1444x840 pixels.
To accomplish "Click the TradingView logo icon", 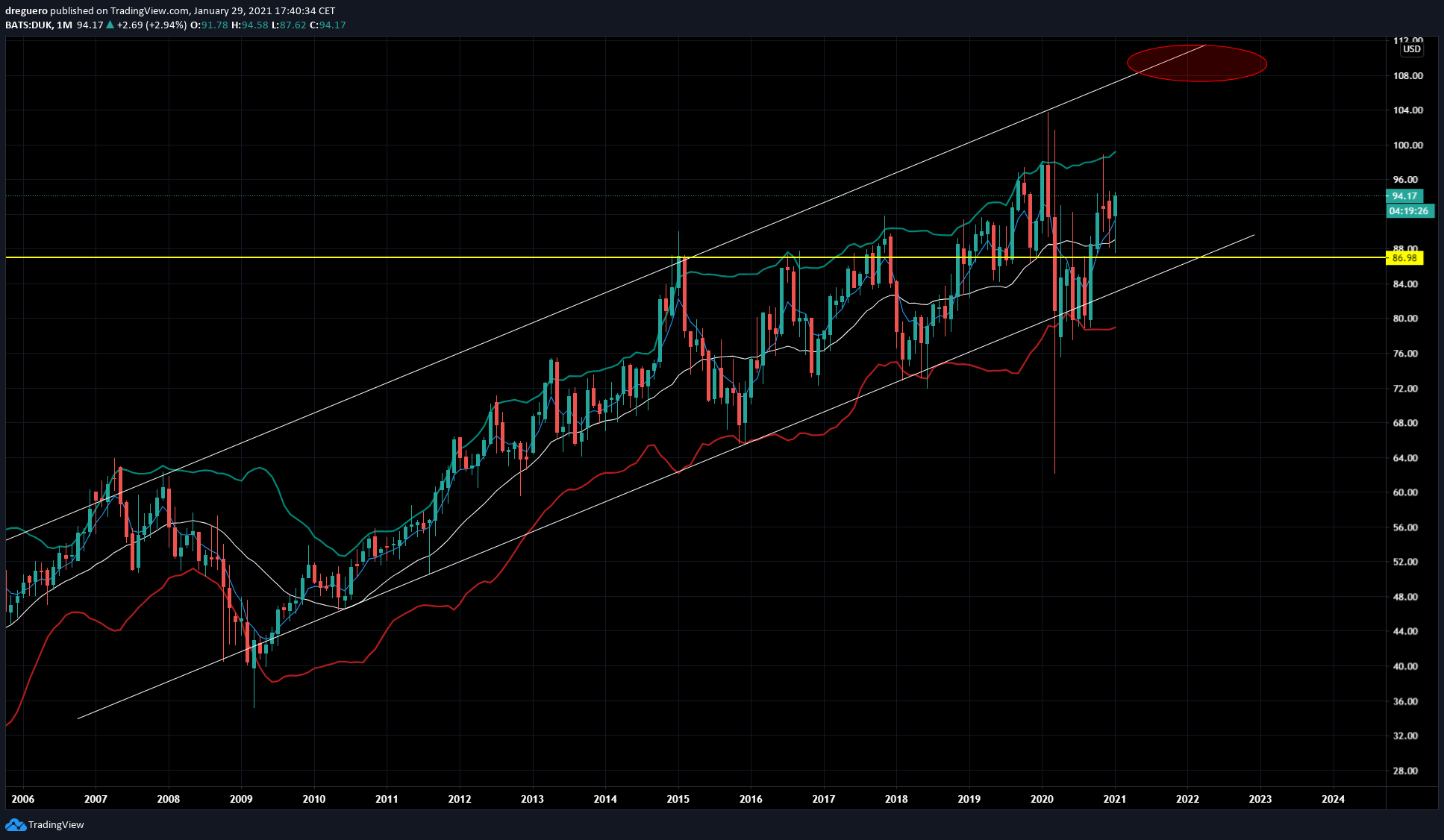I will (16, 824).
